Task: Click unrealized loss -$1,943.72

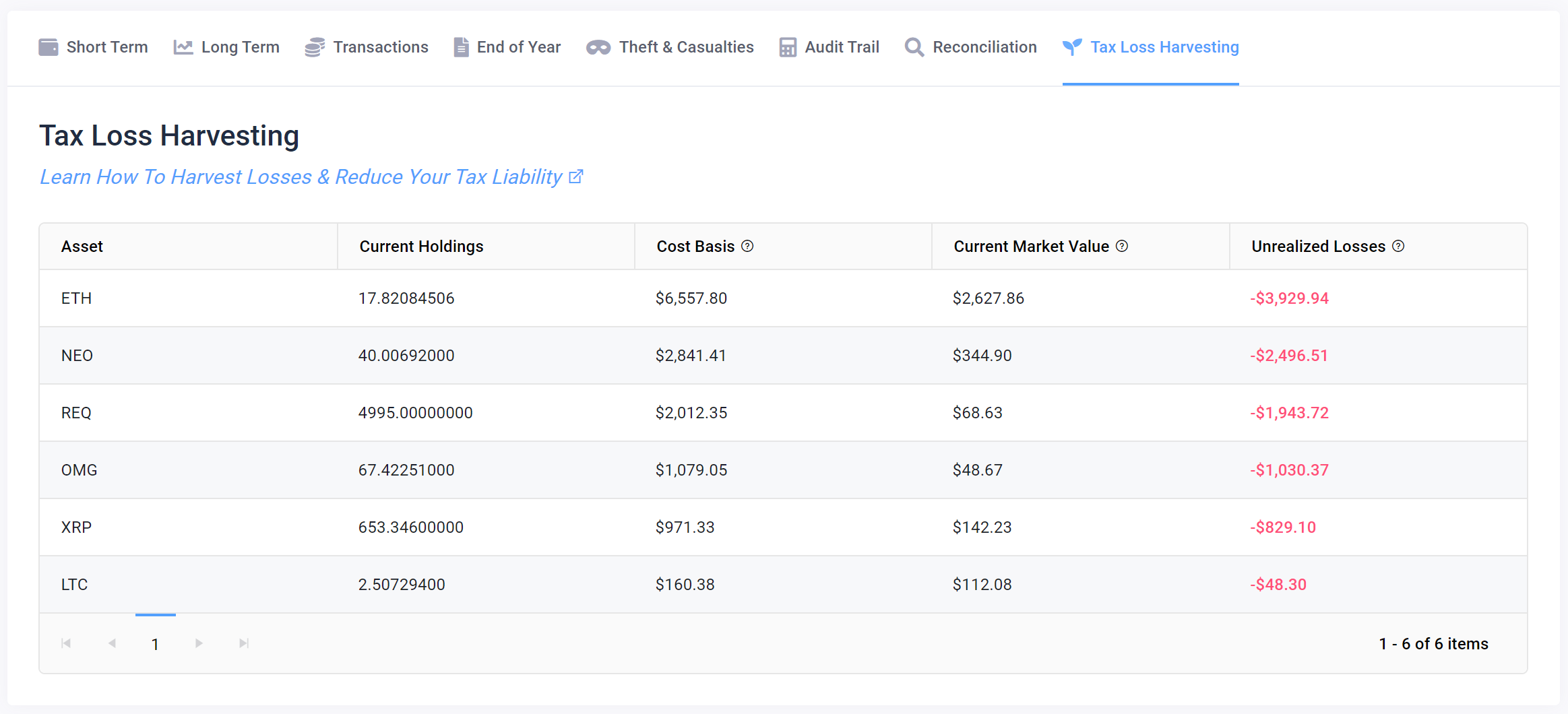Action: click(x=1289, y=413)
